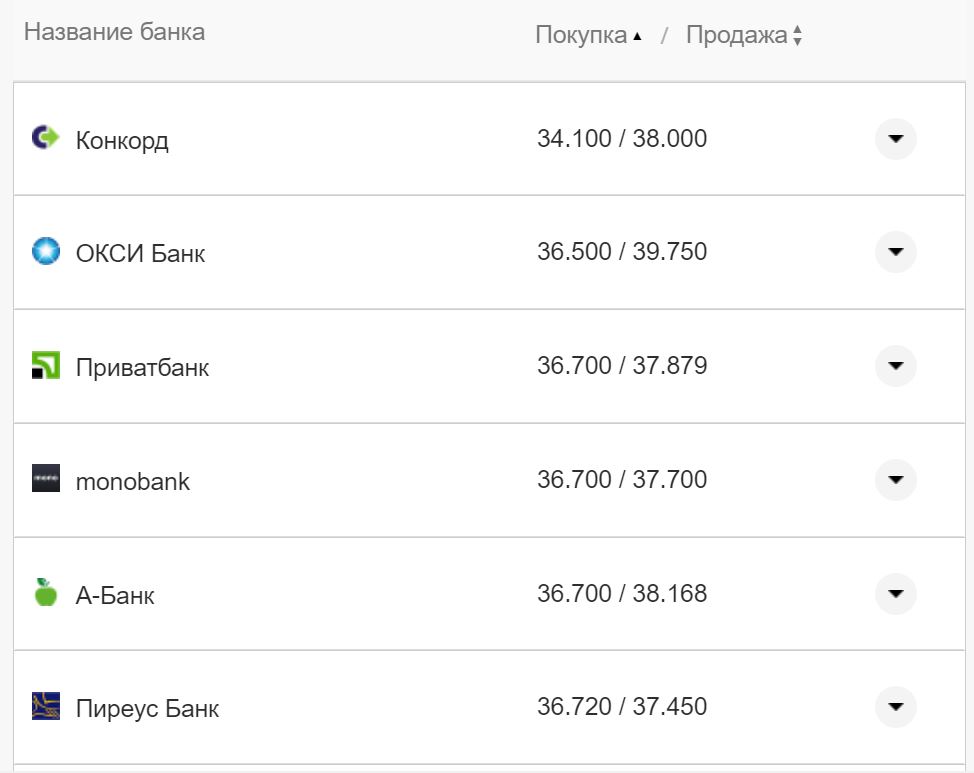974x773 pixels.
Task: Open the Приватбанк dropdown arrow
Action: click(895, 366)
